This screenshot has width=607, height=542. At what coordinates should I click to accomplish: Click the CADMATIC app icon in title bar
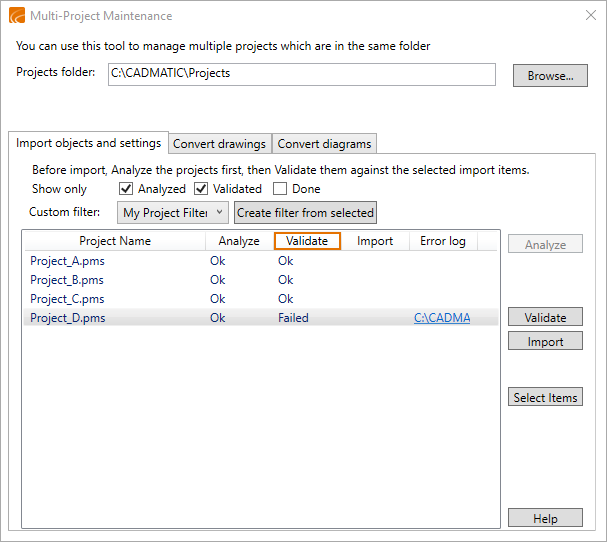click(x=16, y=16)
